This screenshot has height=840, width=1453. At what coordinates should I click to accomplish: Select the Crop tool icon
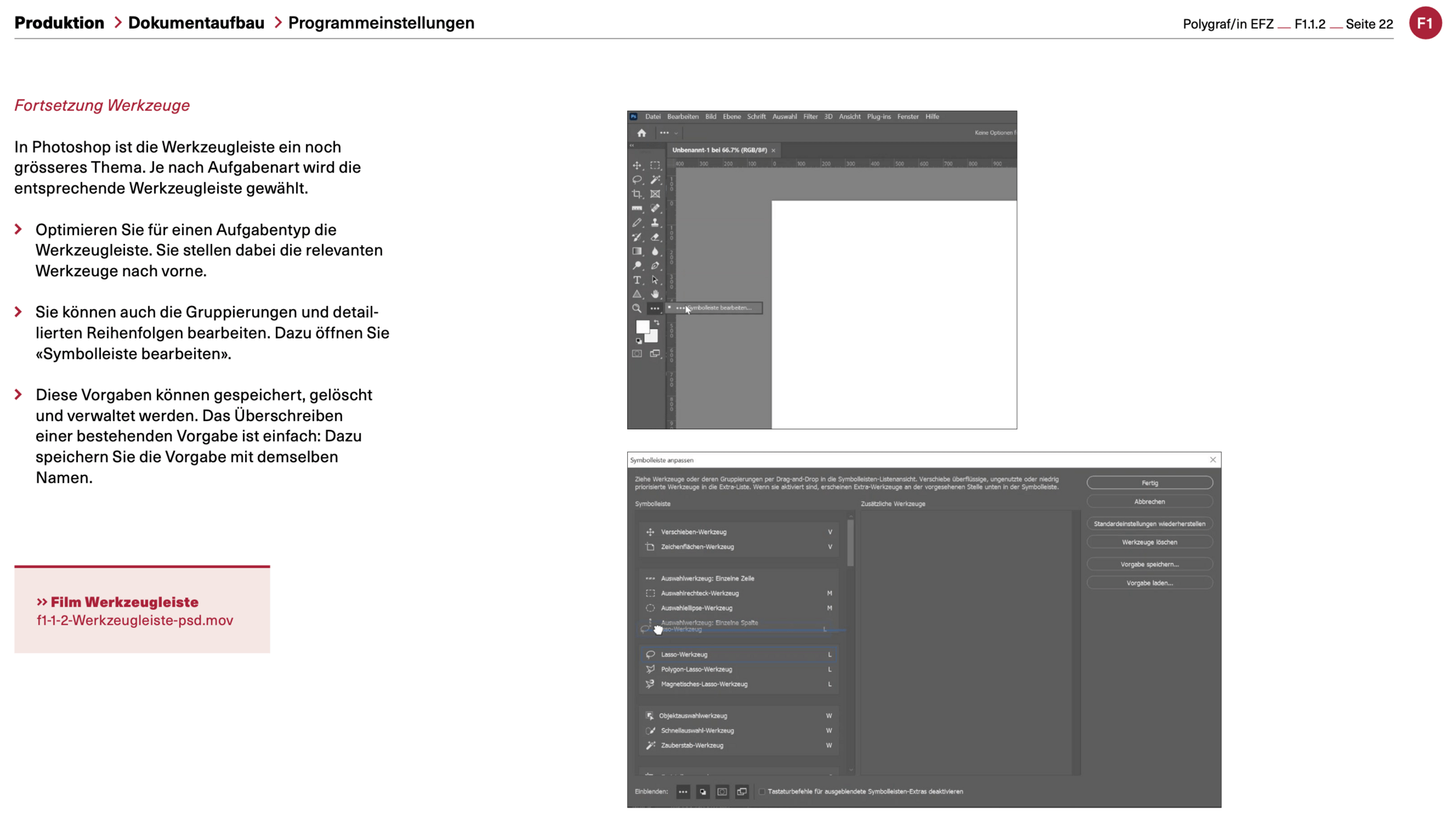pos(637,194)
